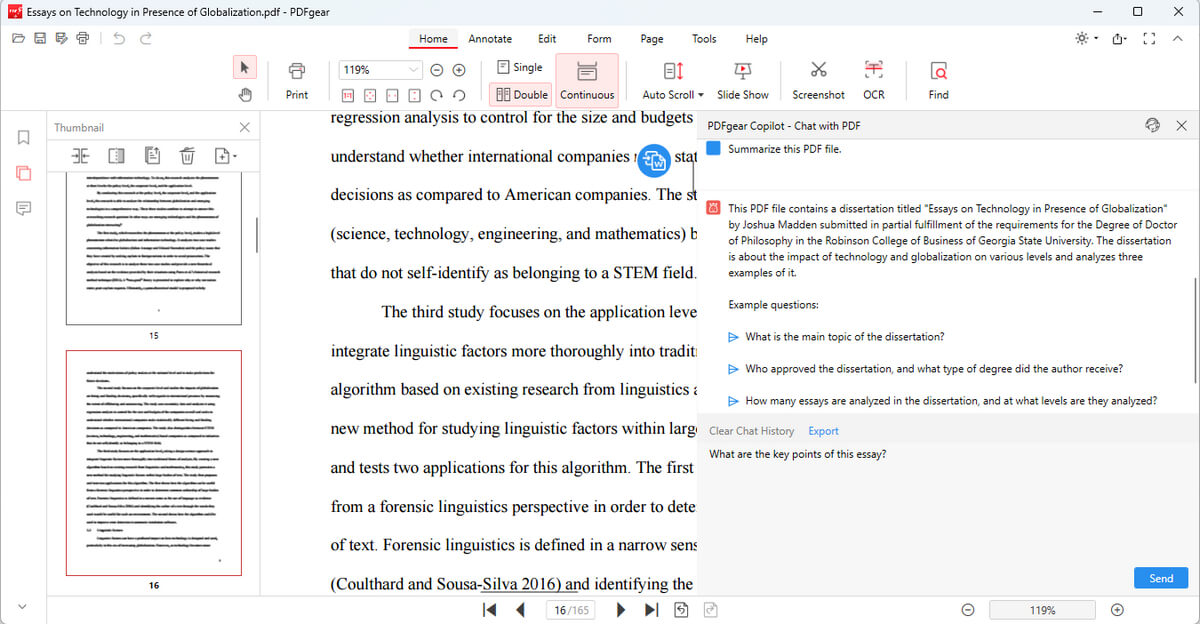This screenshot has height=624, width=1200.
Task: Switch to Single page view
Action: tap(519, 66)
